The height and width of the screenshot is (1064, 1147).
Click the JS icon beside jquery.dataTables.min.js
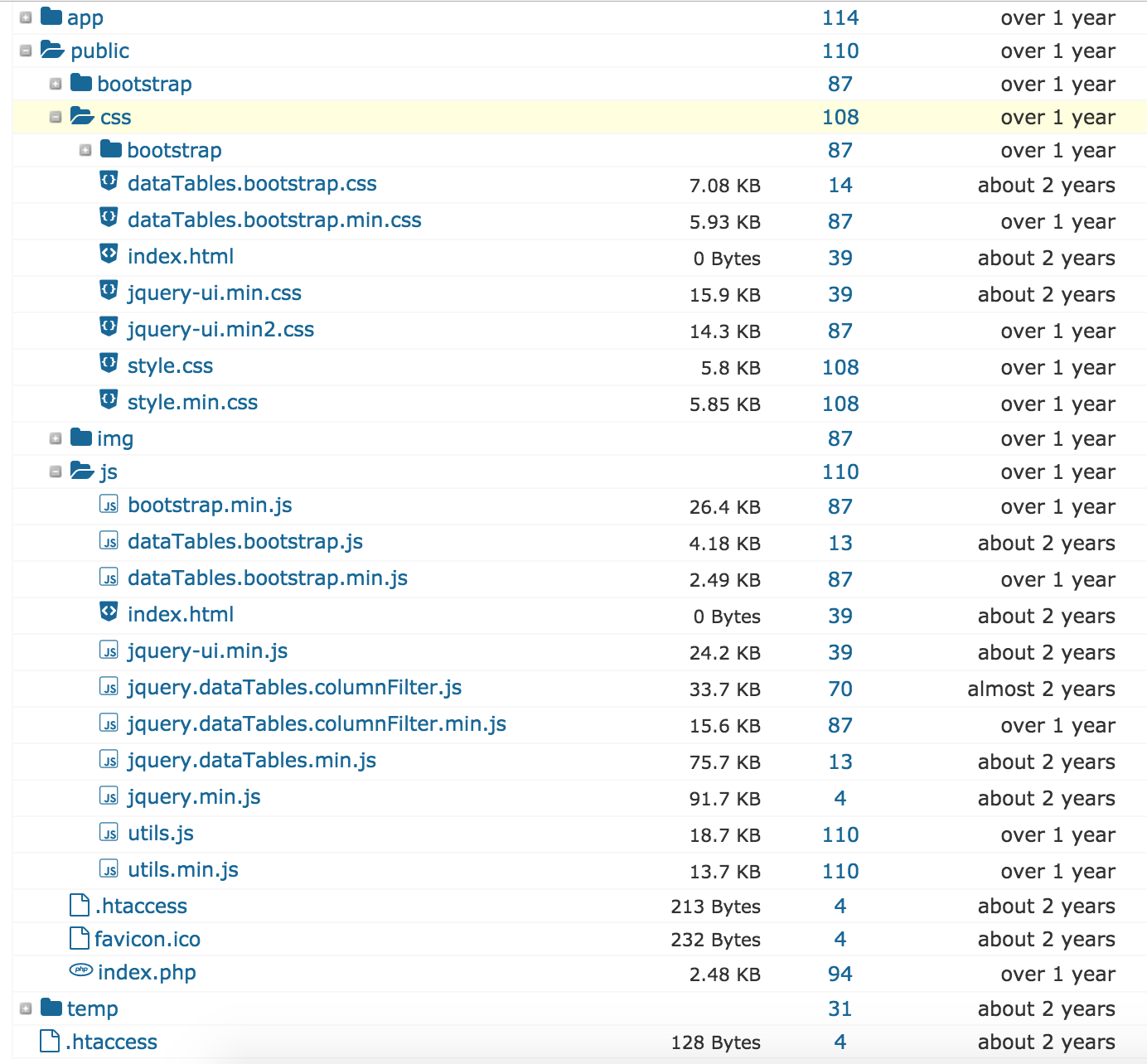109,759
